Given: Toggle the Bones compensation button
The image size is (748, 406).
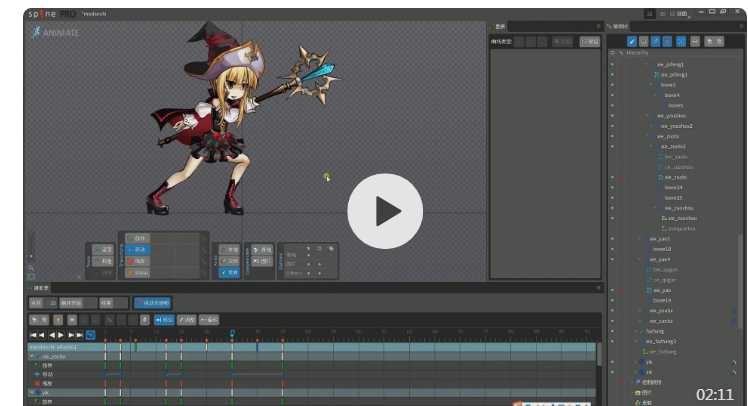Looking at the screenshot, I should [262, 250].
